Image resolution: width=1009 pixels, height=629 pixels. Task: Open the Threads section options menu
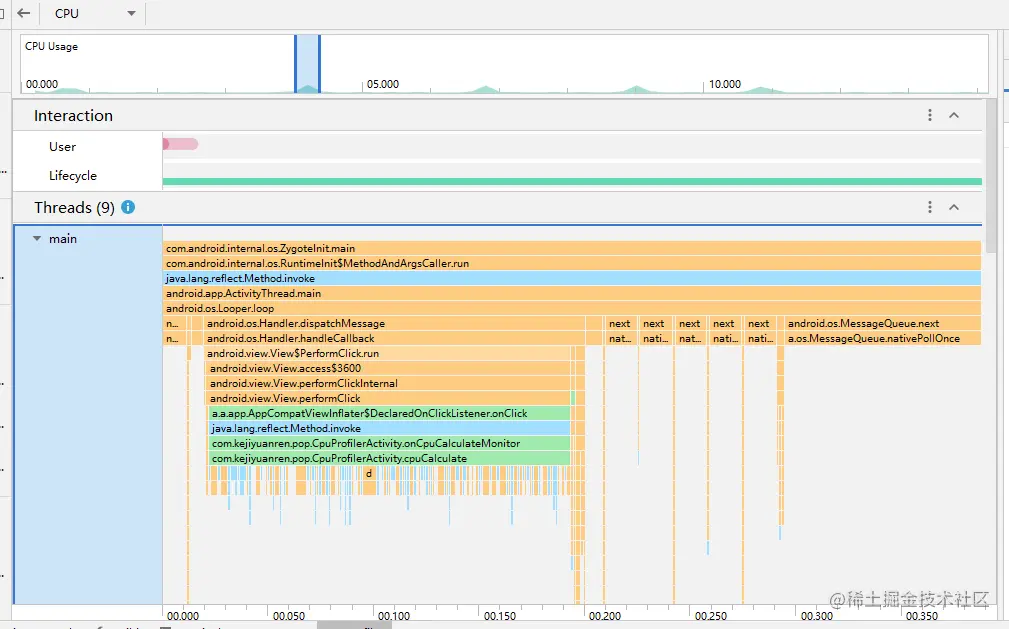pos(929,206)
